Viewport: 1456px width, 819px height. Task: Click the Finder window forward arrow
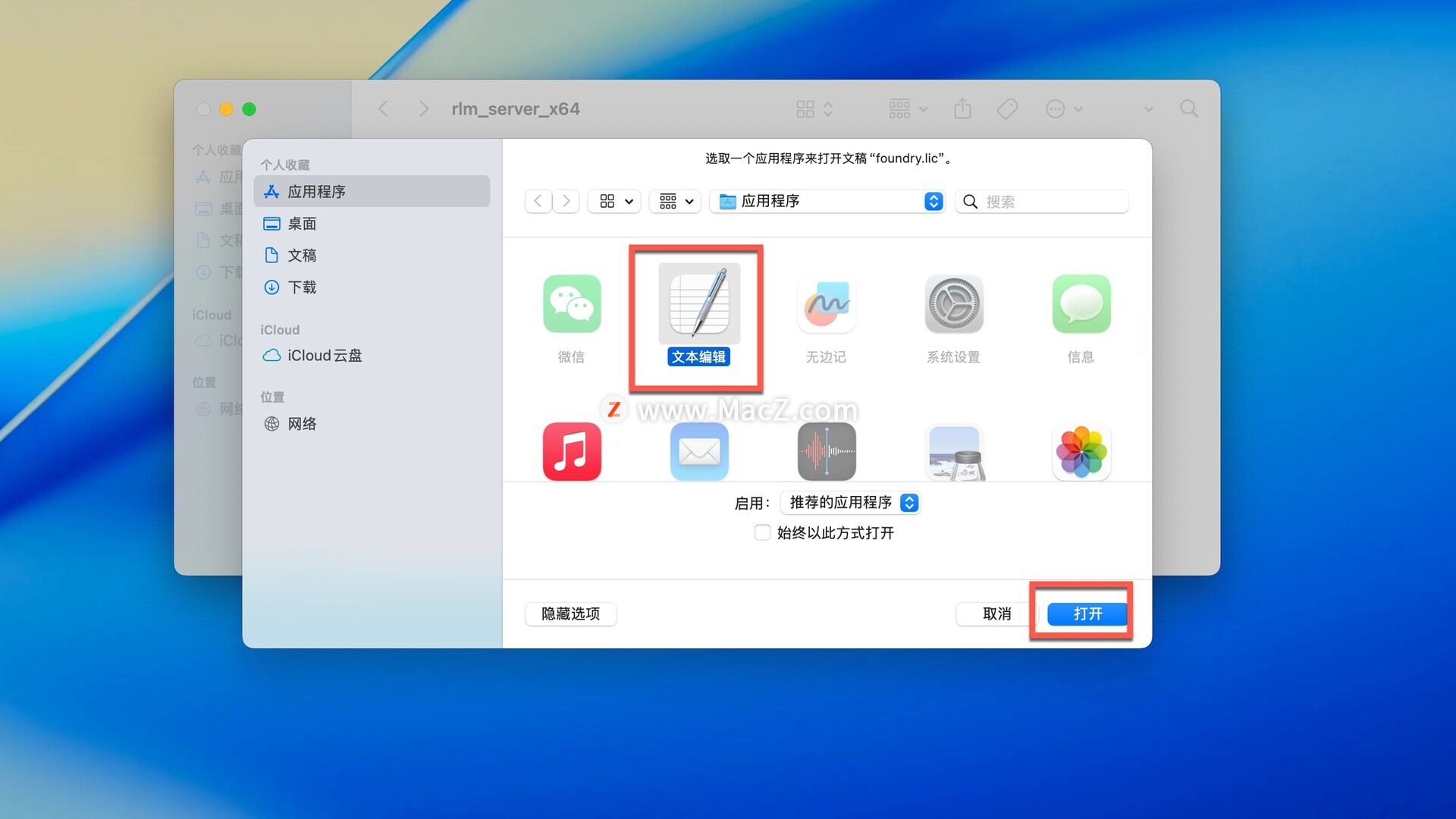[x=424, y=109]
